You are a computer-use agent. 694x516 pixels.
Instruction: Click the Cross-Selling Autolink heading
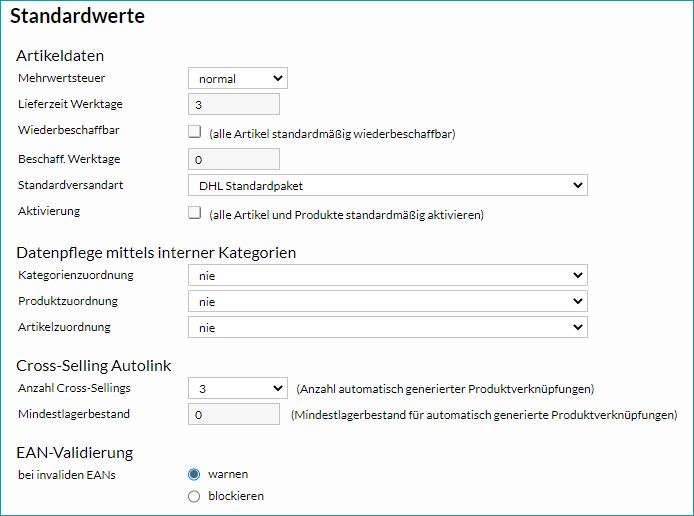(94, 366)
